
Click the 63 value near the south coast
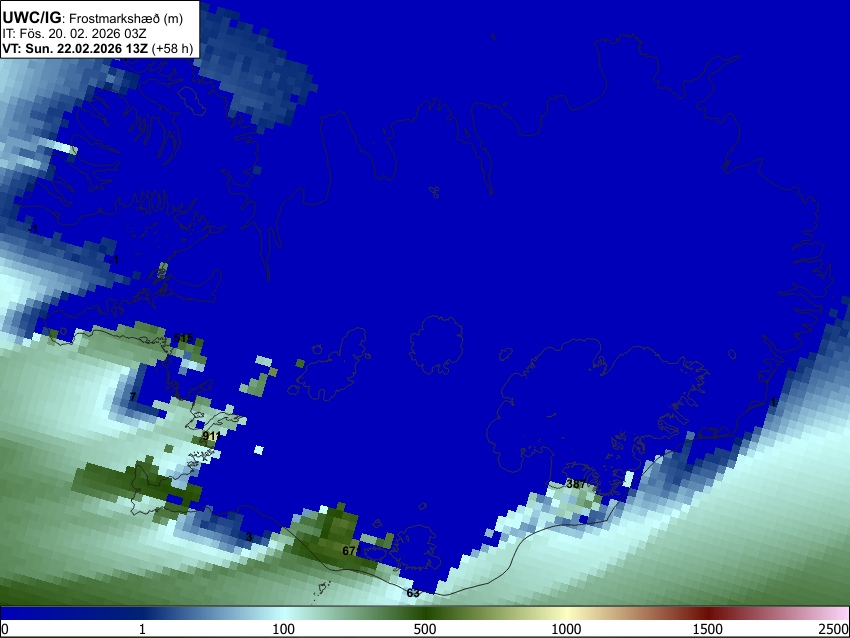pyautogui.click(x=413, y=593)
